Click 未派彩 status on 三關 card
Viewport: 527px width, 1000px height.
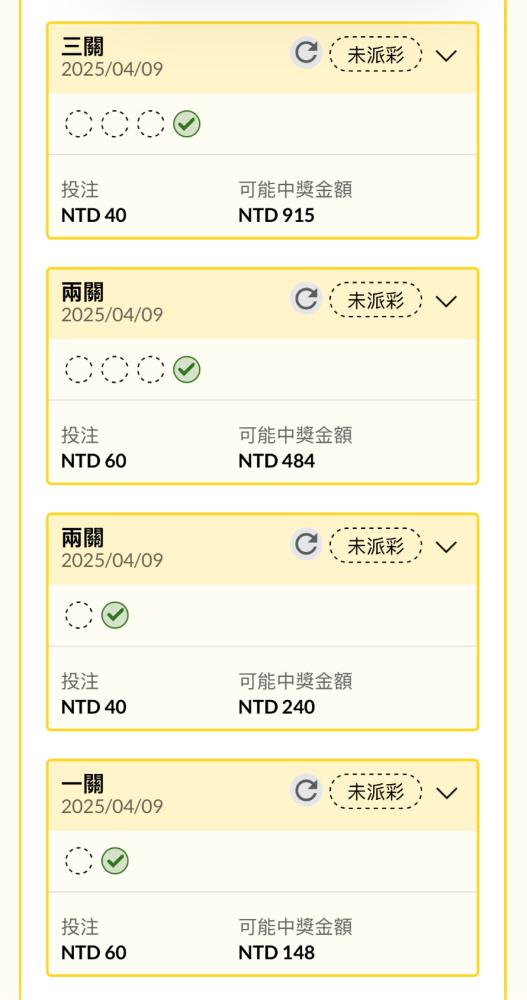pos(376,54)
